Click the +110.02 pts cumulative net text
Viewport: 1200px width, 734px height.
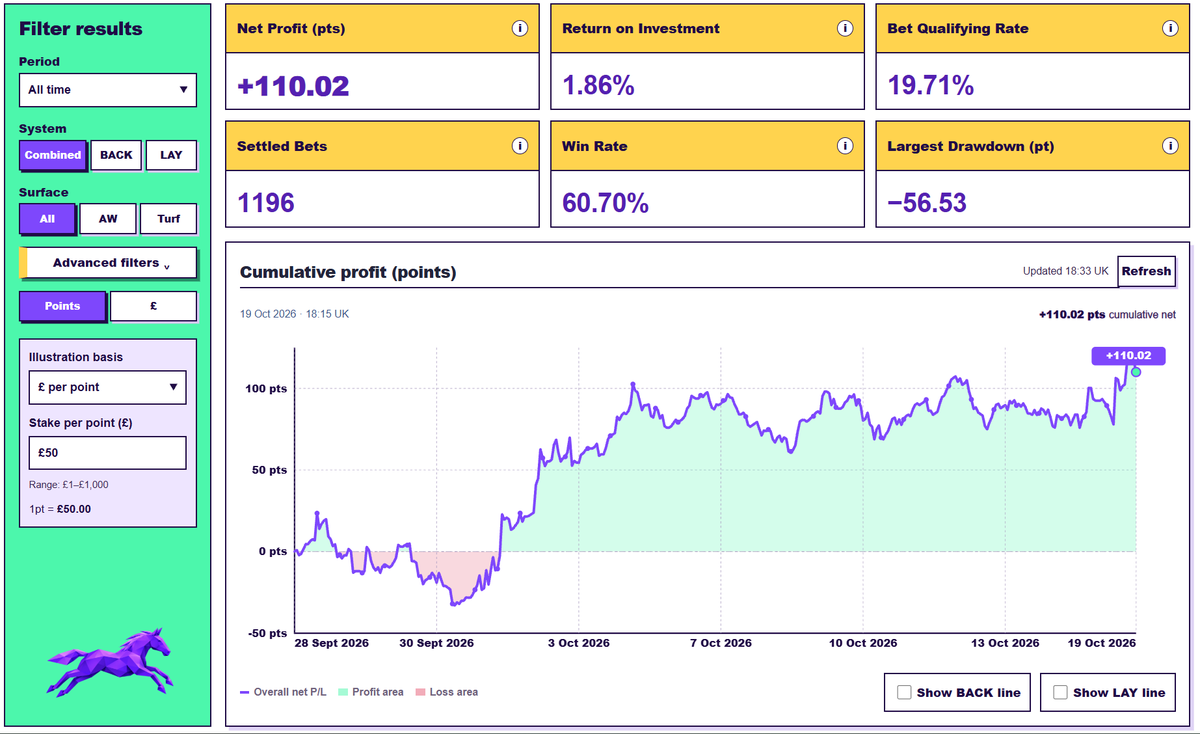point(1107,314)
